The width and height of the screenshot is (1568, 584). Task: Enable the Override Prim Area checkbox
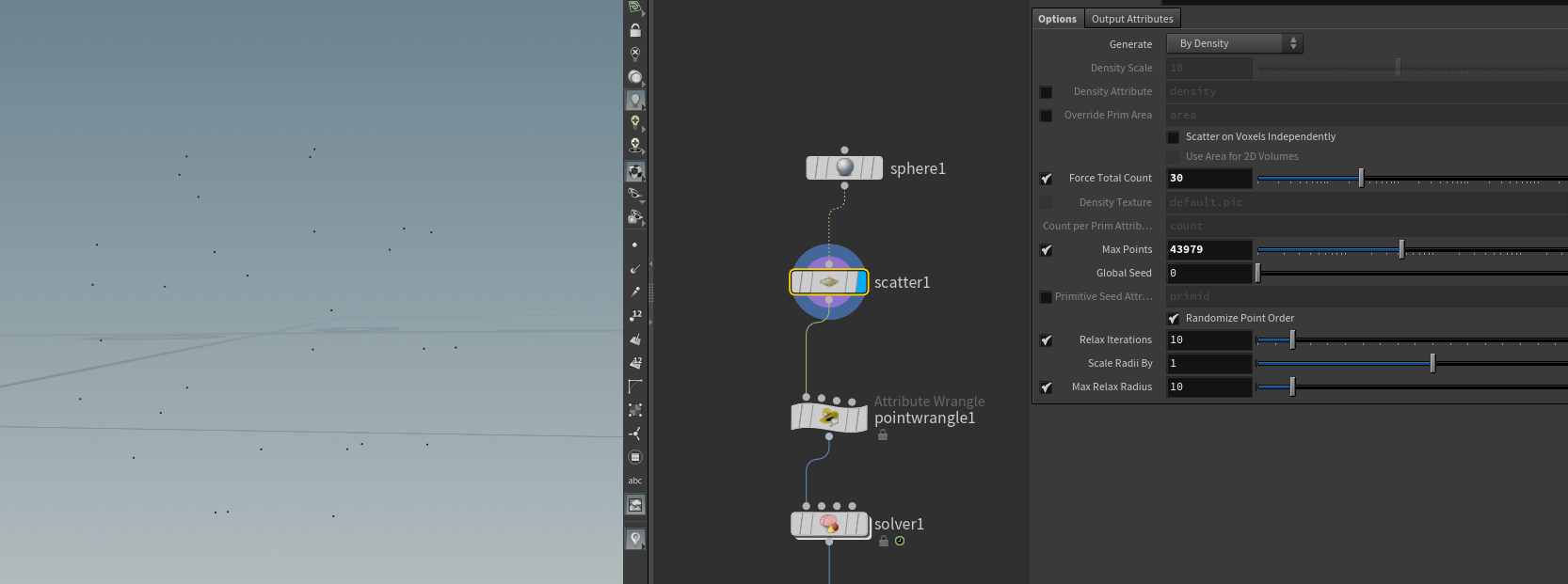pyautogui.click(x=1046, y=116)
